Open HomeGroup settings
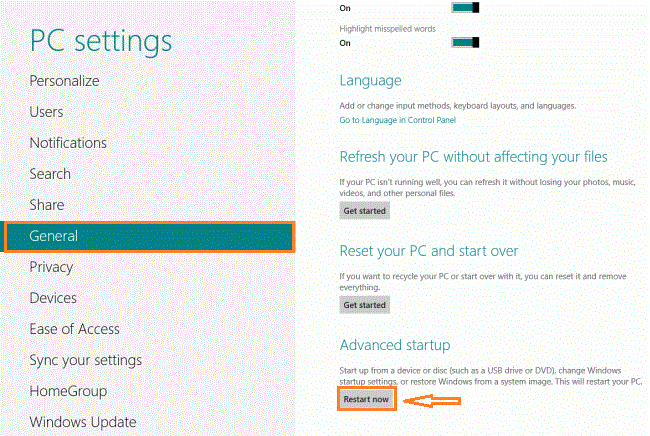Image resolution: width=650 pixels, height=436 pixels. click(68, 391)
